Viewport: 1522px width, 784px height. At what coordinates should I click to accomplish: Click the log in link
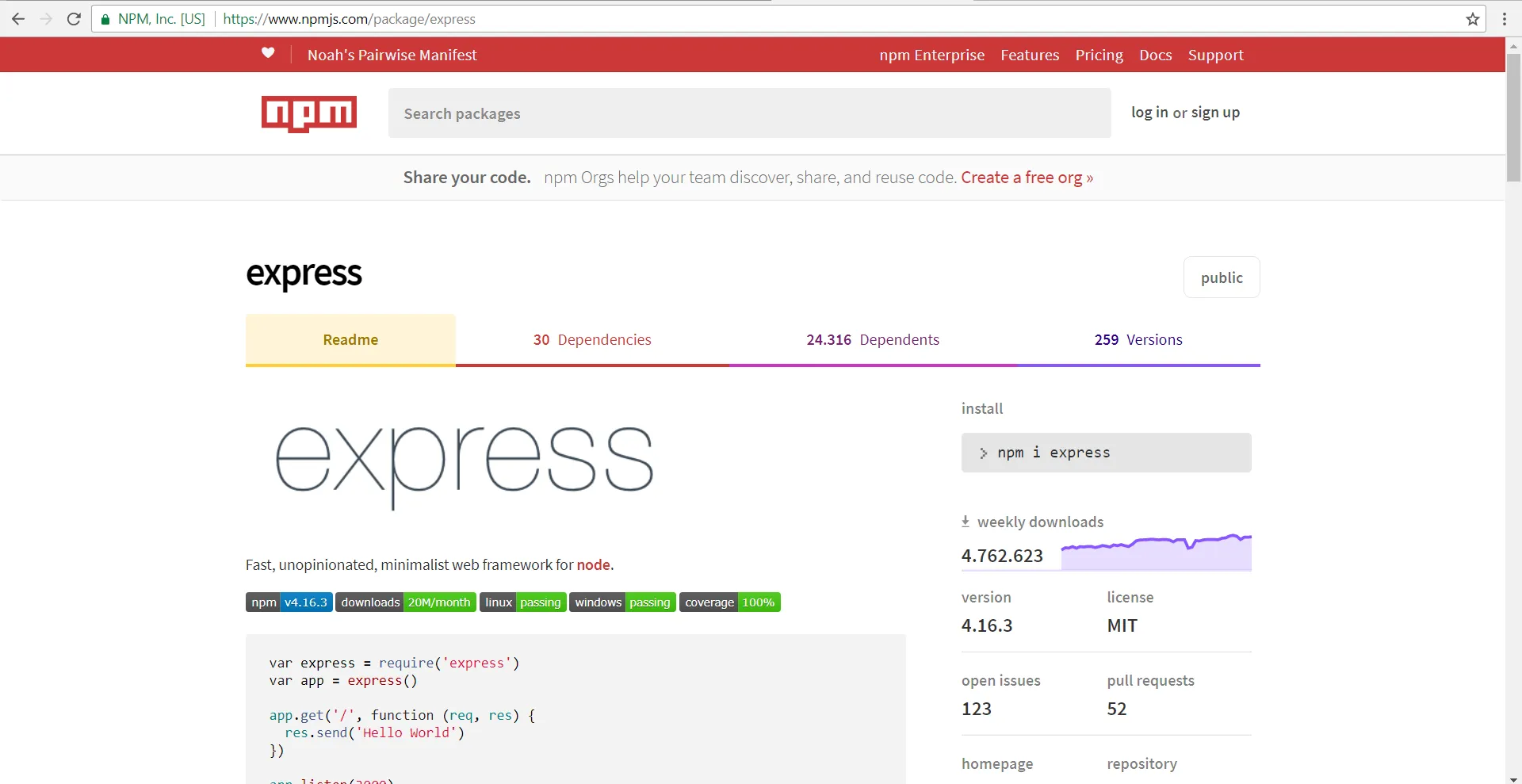click(x=1149, y=113)
